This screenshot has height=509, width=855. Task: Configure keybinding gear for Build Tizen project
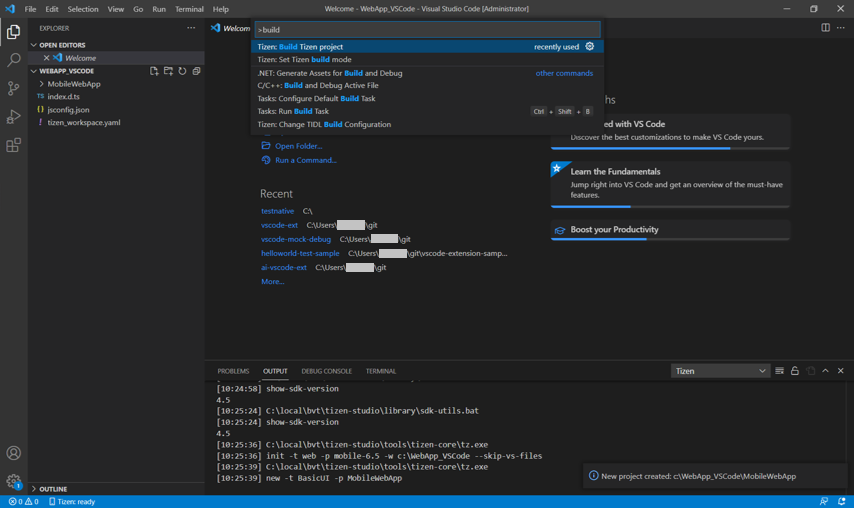click(590, 46)
